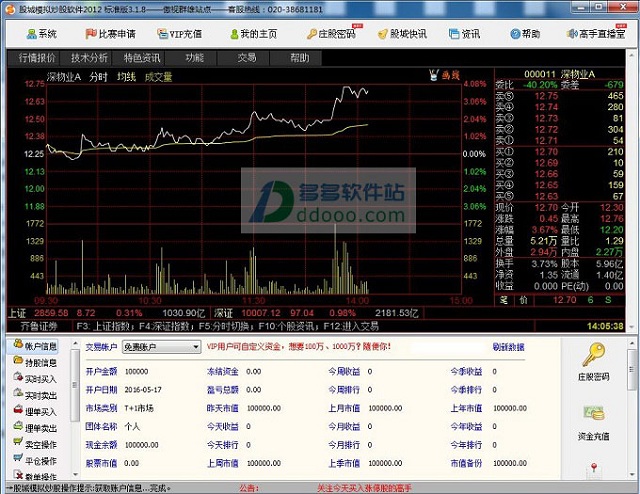Open 特色资讯 menu
This screenshot has width=640, height=494.
click(142, 58)
